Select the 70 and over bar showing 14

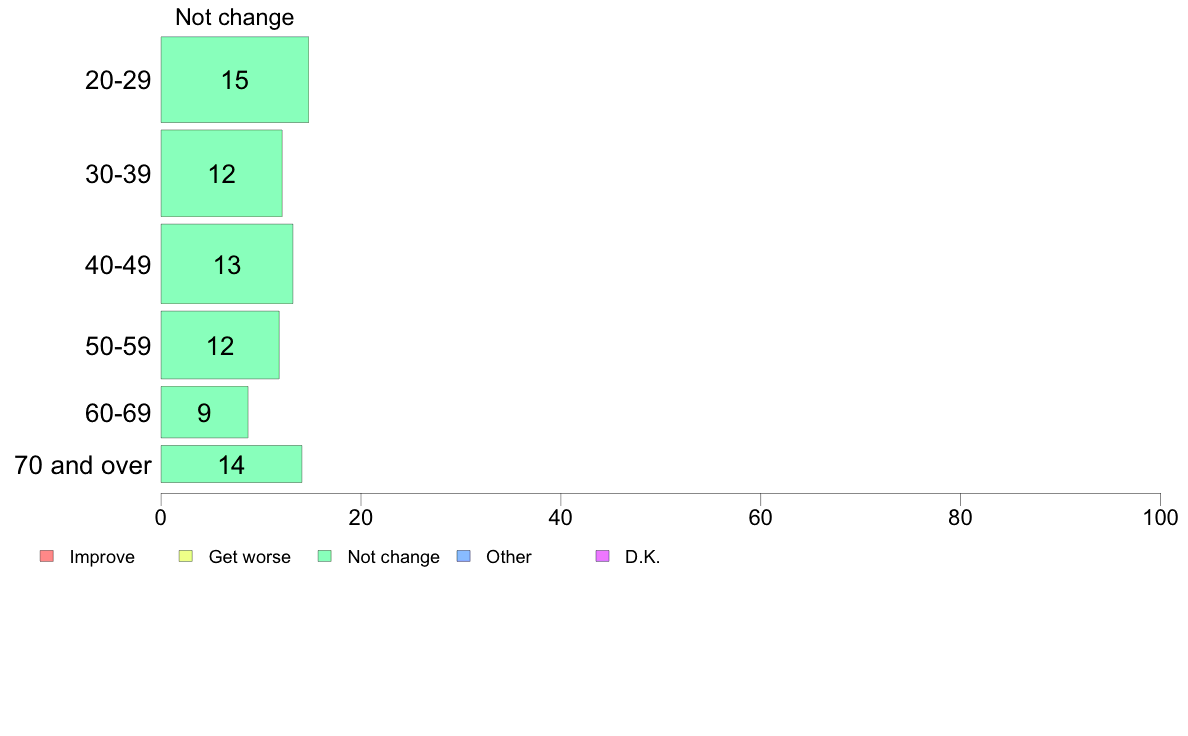(x=231, y=464)
